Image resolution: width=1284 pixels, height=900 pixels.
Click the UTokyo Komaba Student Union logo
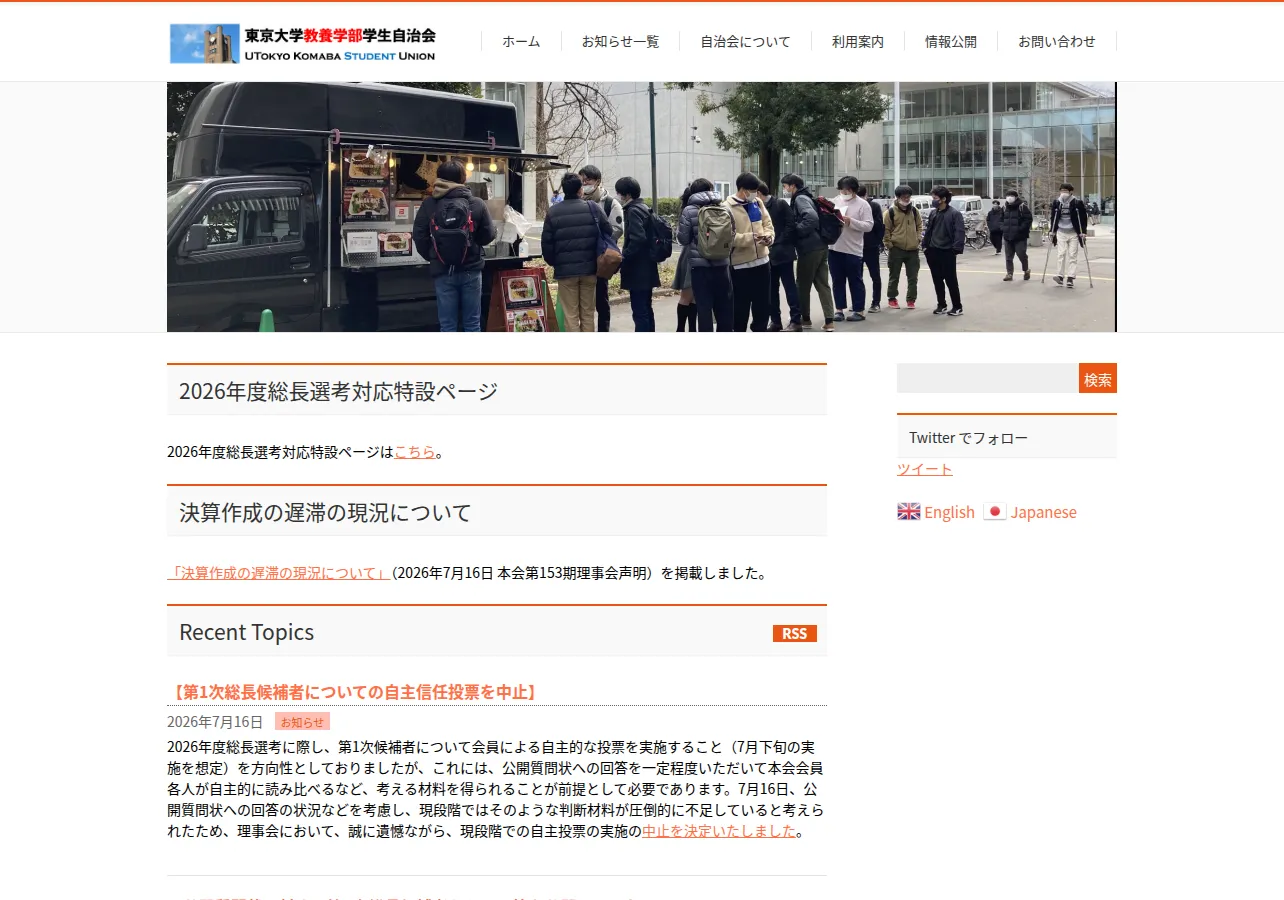point(303,43)
